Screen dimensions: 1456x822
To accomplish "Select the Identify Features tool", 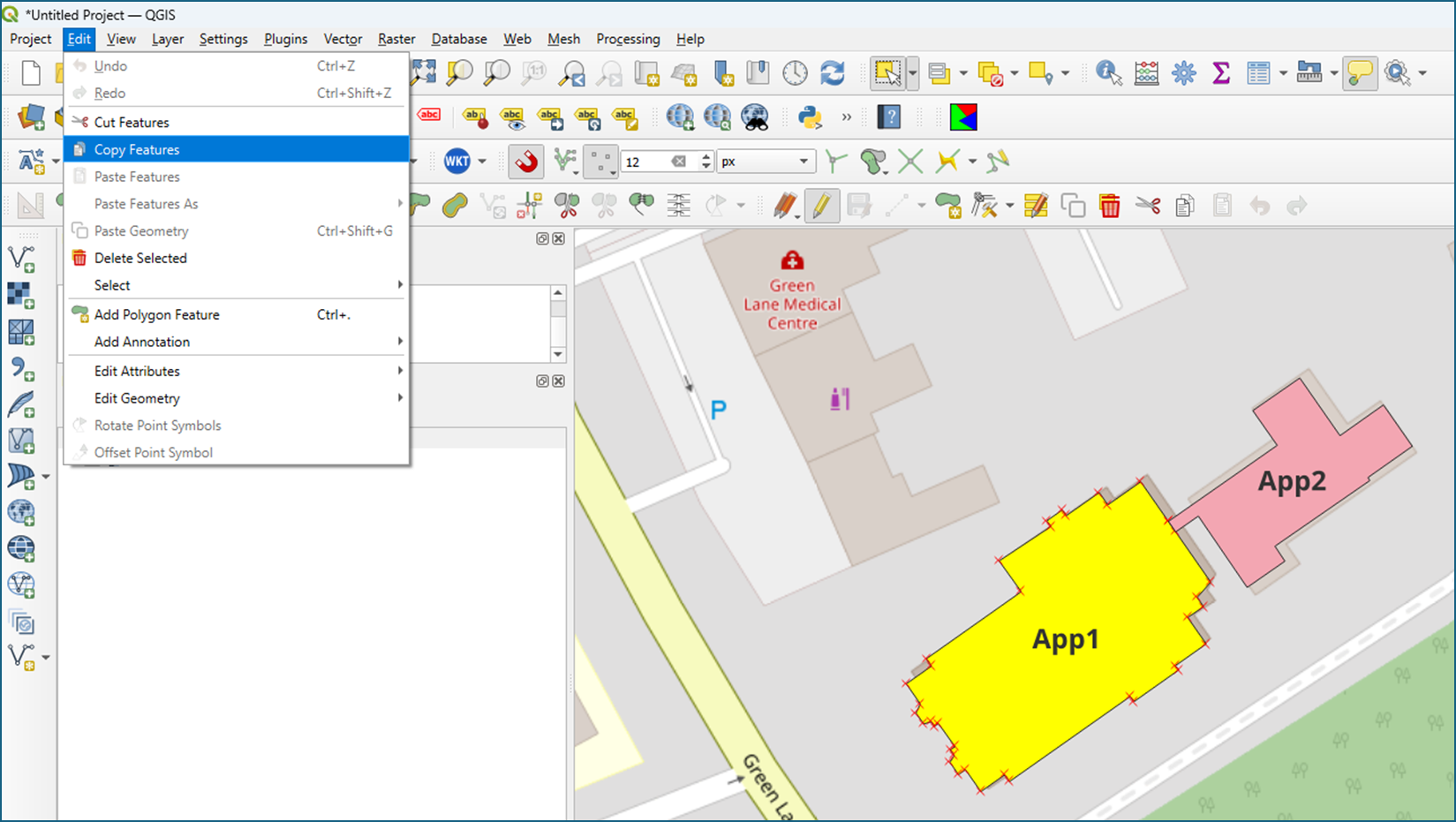I will 1108,73.
